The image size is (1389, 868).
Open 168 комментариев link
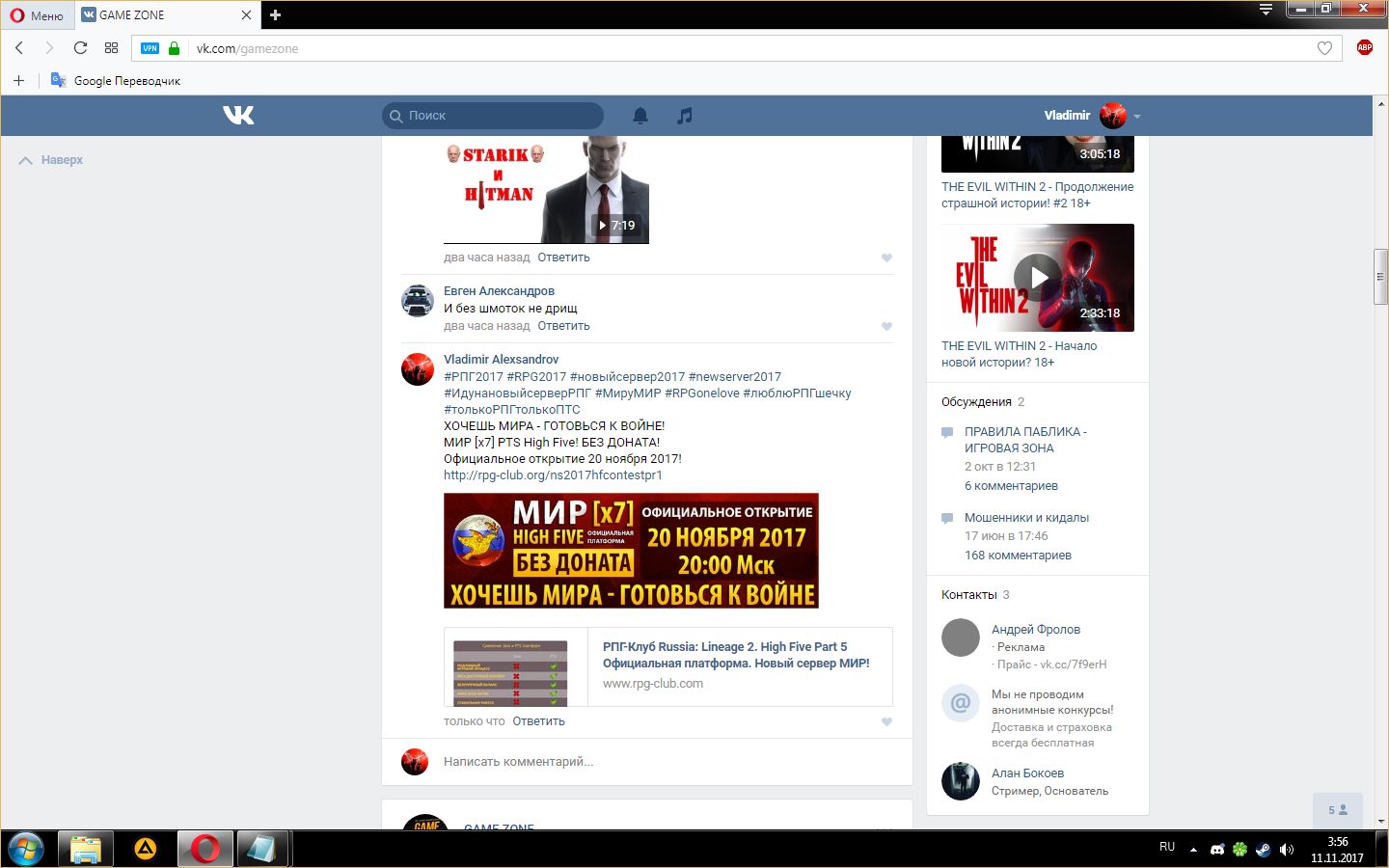(x=1018, y=556)
